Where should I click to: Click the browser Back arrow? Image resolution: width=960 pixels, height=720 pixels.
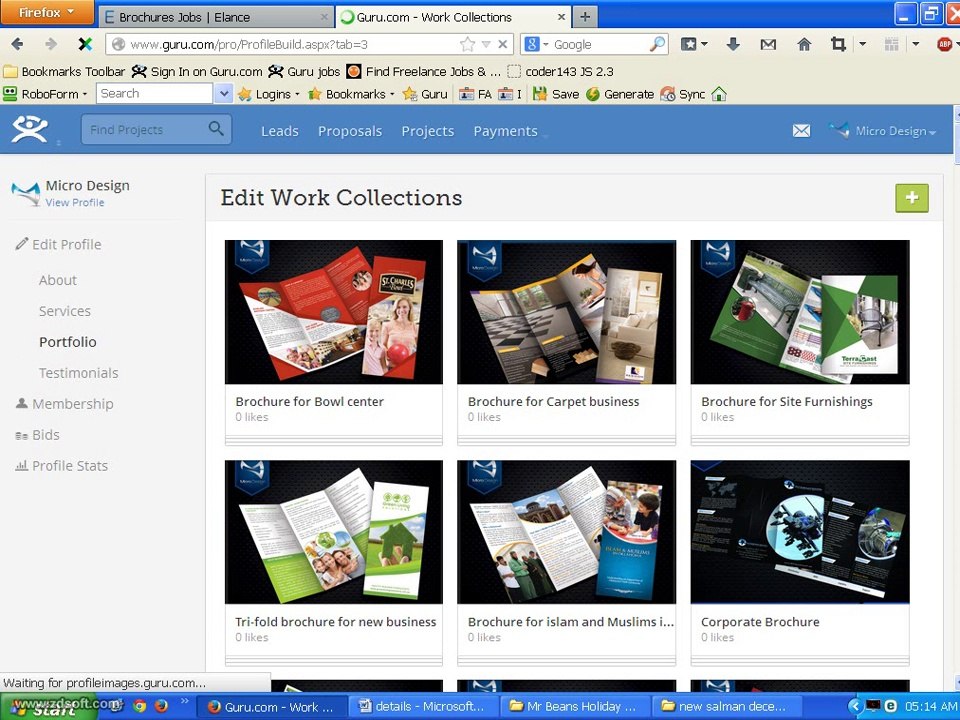click(17, 44)
